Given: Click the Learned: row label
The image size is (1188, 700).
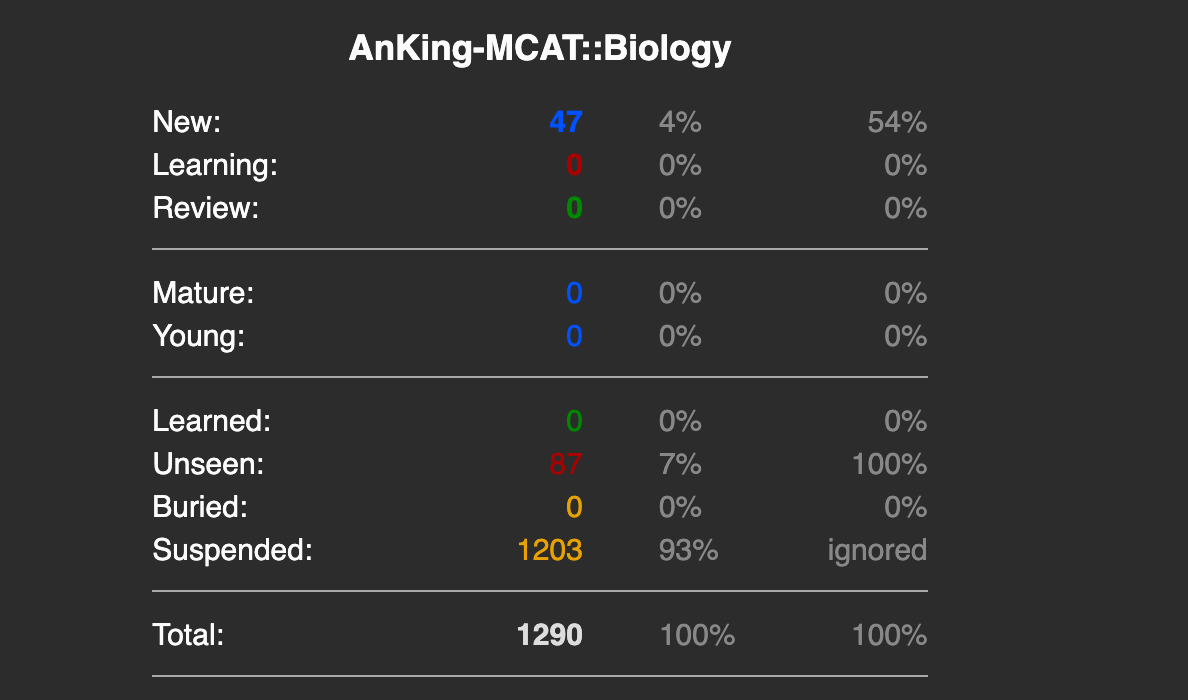Looking at the screenshot, I should point(211,421).
